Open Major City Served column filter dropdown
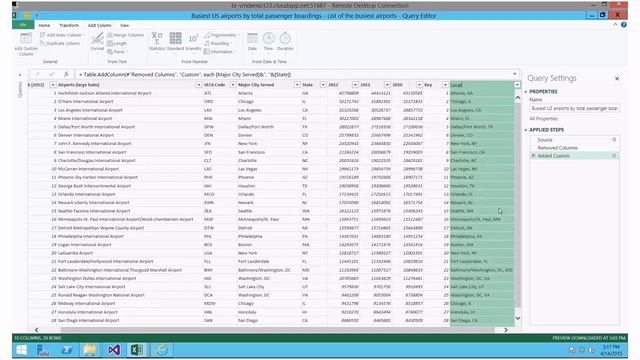The height and width of the screenshot is (360, 640). 297,85
